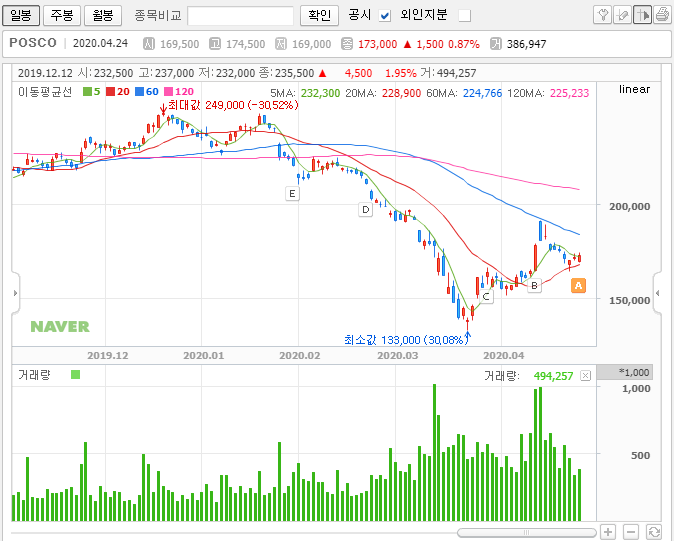Viewport: 674px width, 541px height.
Task: Zoom in the chart with the plus button
Action: point(608,532)
